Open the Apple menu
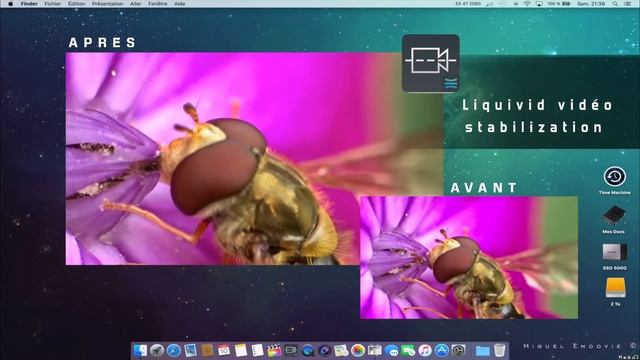640x360 pixels. click(10, 4)
